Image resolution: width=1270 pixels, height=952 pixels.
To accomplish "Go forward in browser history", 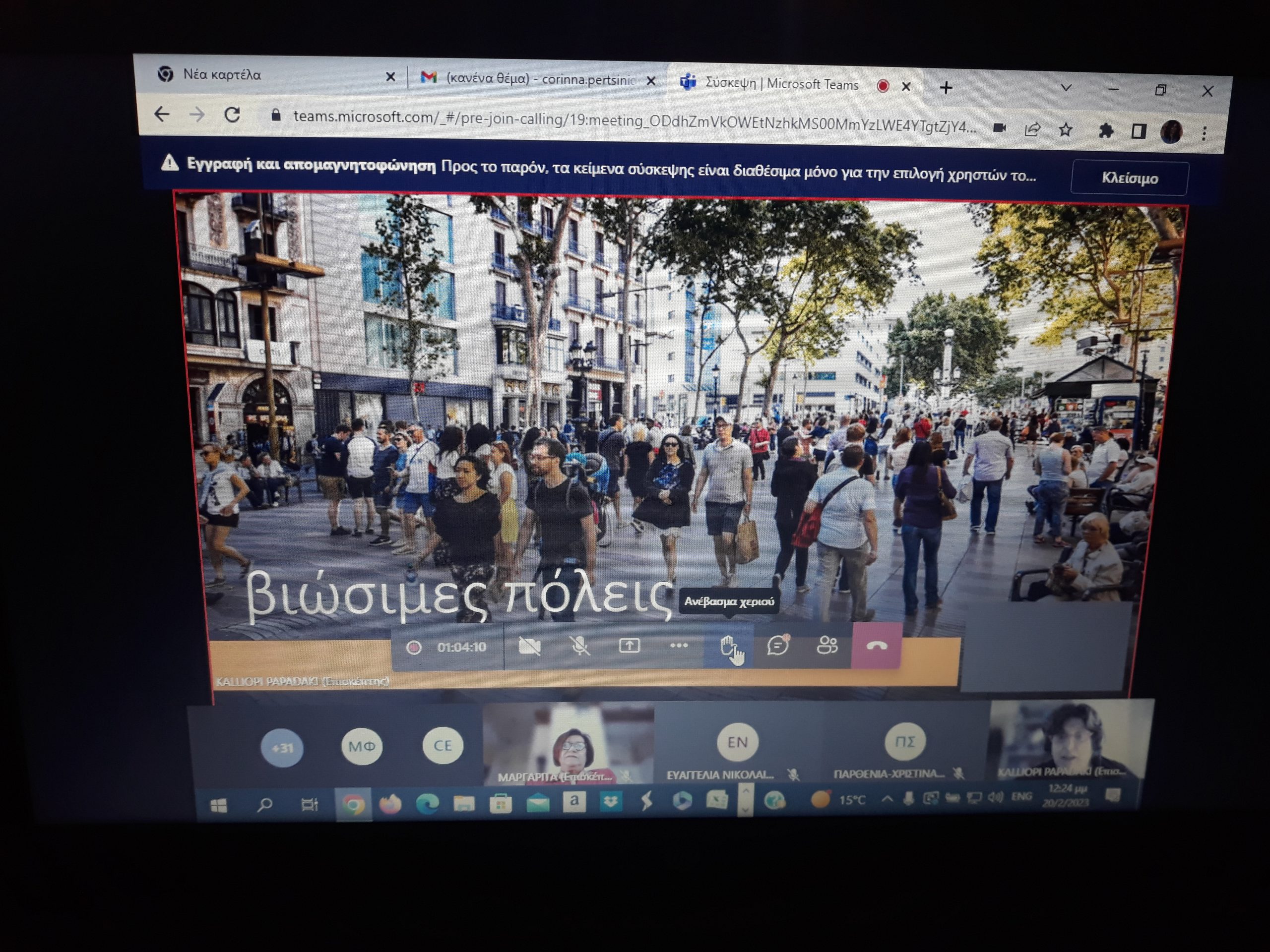I will click(x=197, y=116).
